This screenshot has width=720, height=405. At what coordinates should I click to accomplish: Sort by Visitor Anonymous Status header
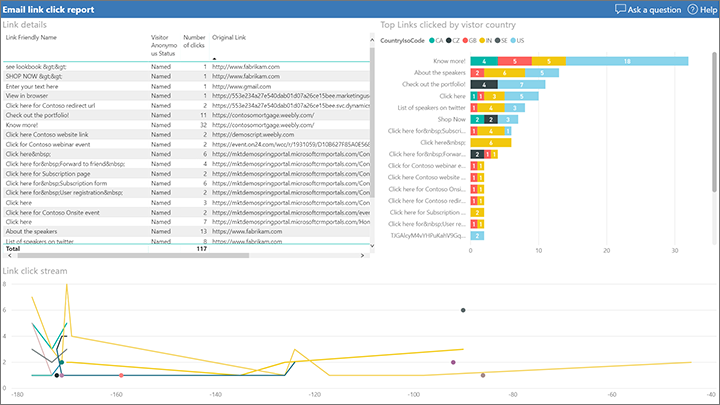coord(164,45)
